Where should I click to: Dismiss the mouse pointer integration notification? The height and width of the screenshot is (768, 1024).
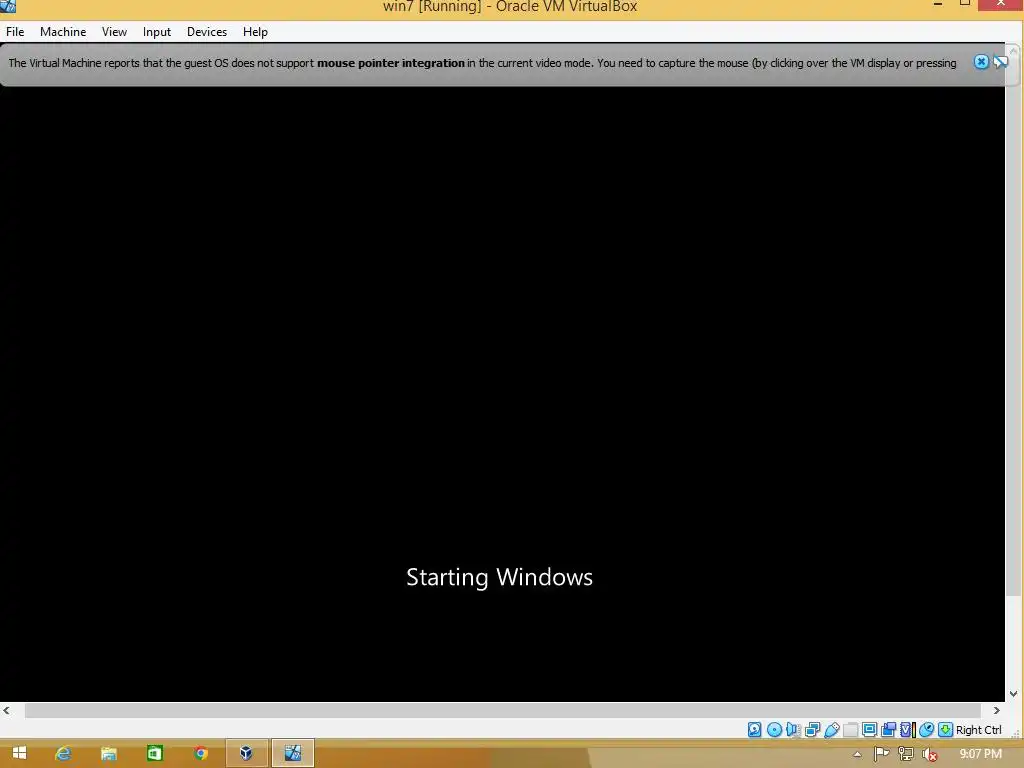pos(981,62)
